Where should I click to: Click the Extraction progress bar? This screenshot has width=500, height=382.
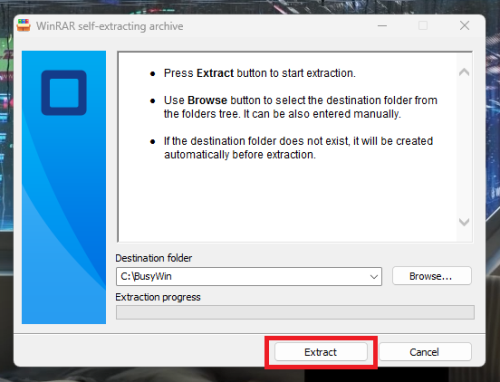tap(295, 313)
